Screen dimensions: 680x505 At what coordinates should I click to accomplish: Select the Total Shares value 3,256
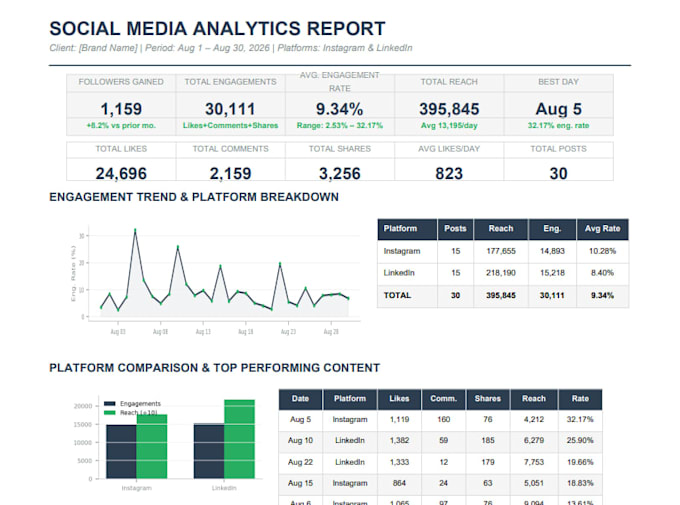coord(340,174)
